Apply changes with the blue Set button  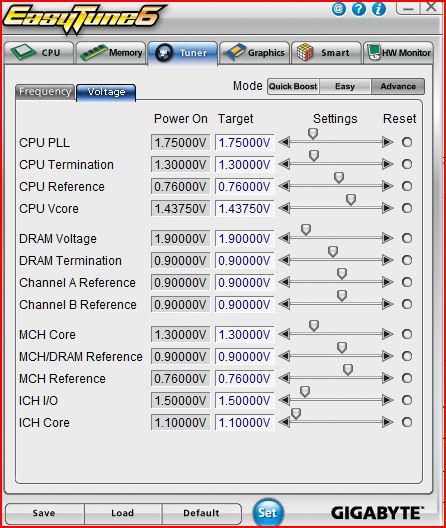coord(268,512)
